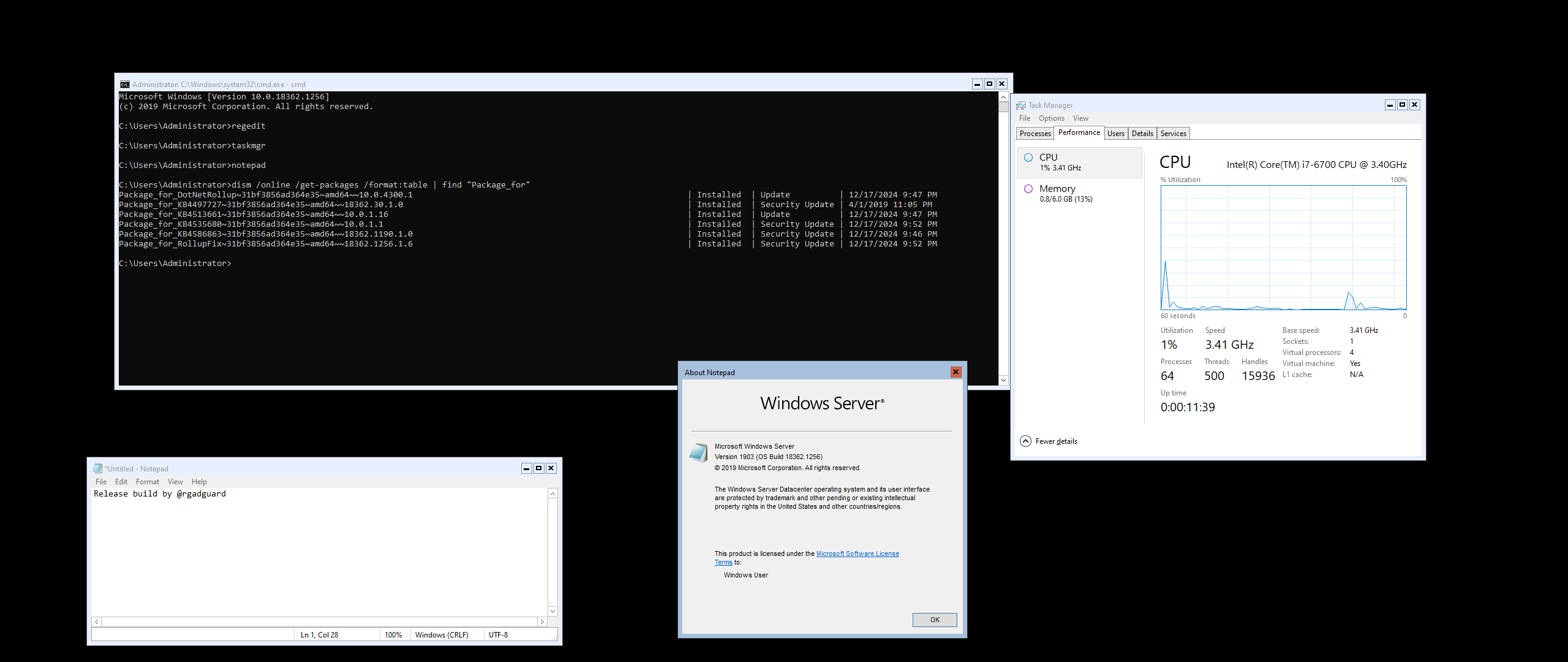Click the Up time value 0:00:11:39

(1188, 407)
